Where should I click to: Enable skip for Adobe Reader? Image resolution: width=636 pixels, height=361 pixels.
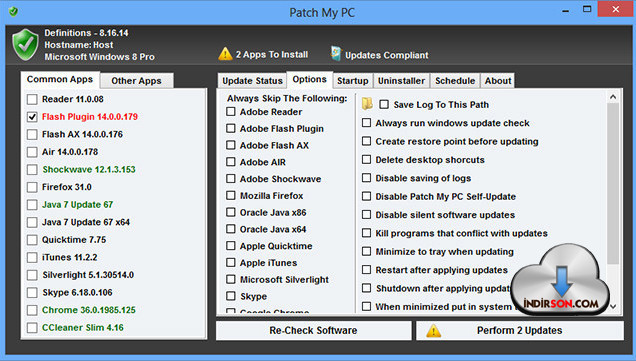(x=231, y=112)
